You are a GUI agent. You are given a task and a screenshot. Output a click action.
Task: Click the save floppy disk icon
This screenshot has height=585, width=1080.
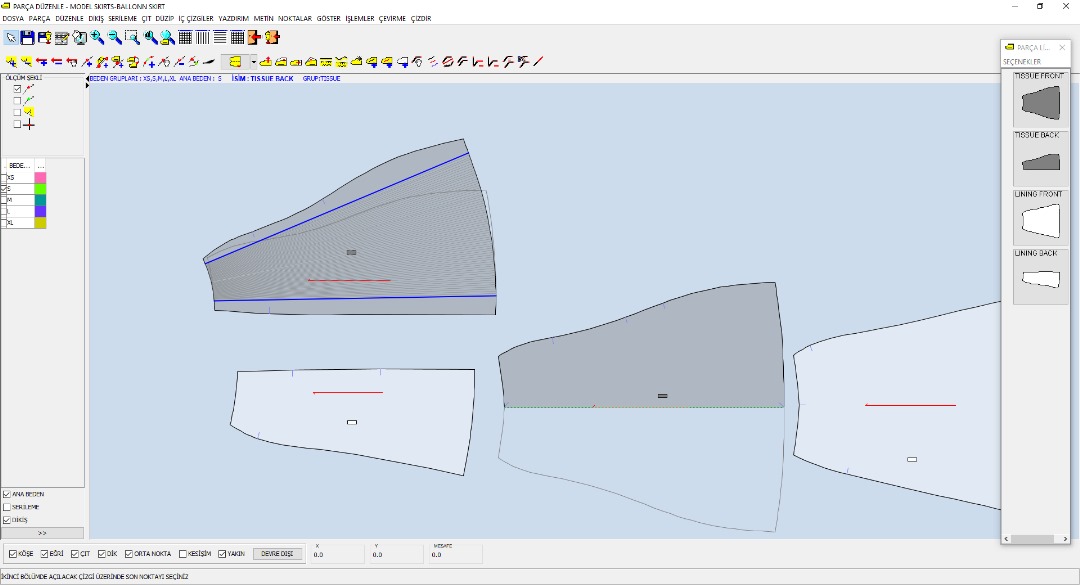28,38
